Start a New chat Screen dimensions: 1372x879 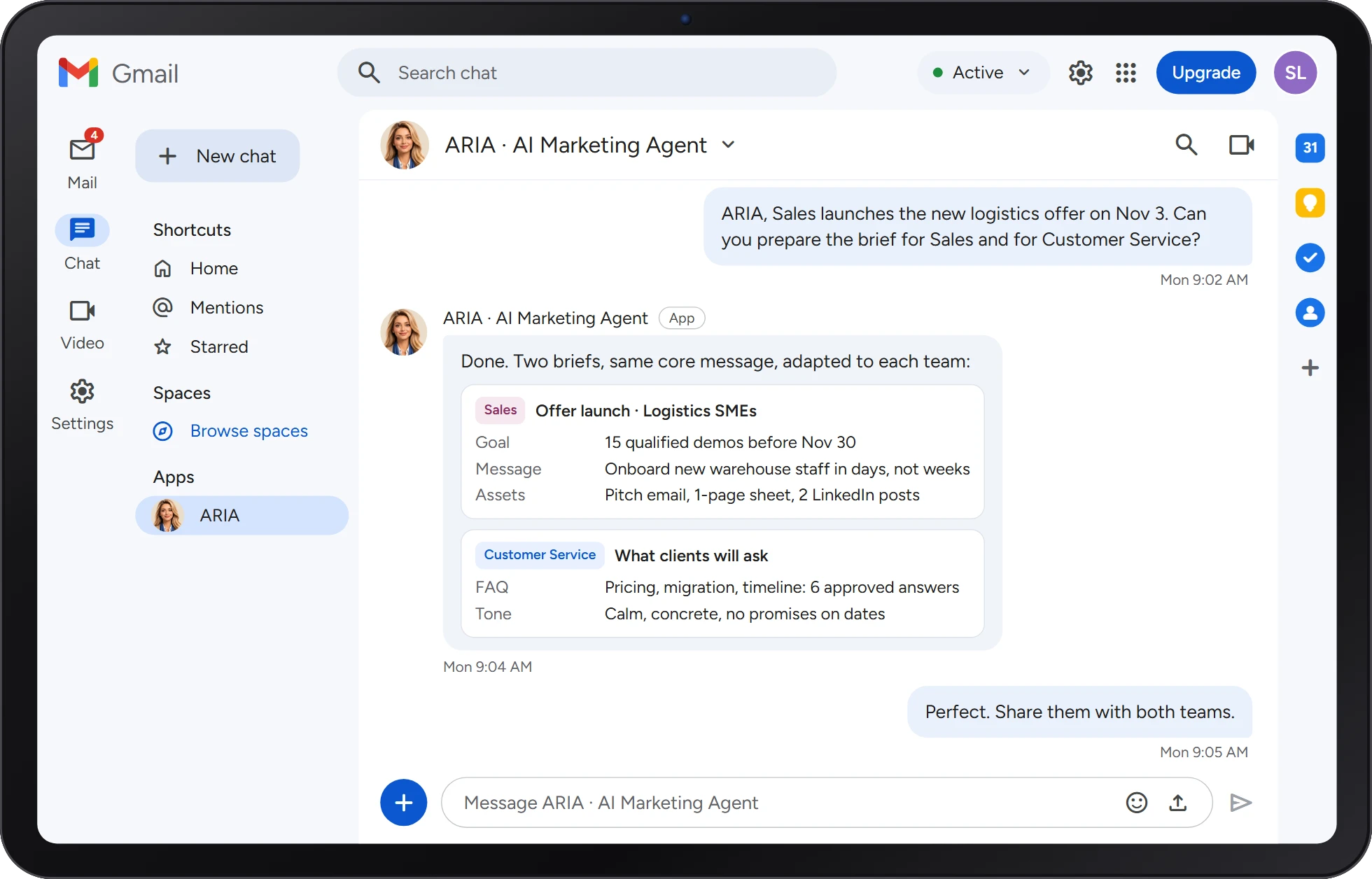[218, 156]
